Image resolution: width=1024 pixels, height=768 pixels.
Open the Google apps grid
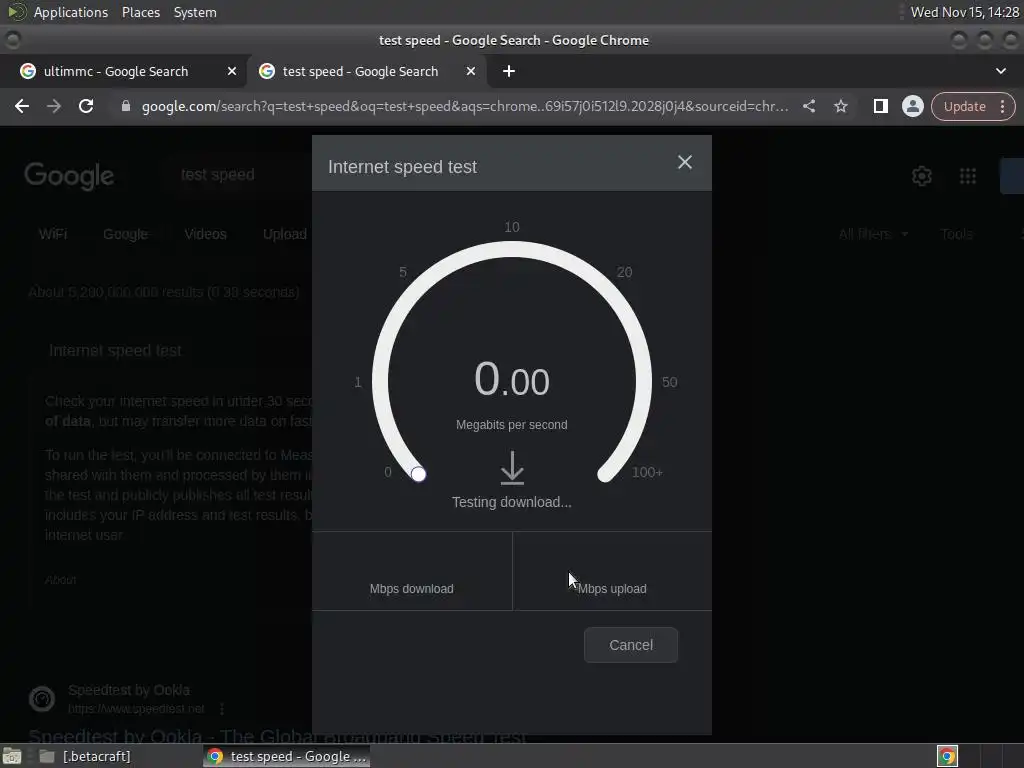coord(968,176)
